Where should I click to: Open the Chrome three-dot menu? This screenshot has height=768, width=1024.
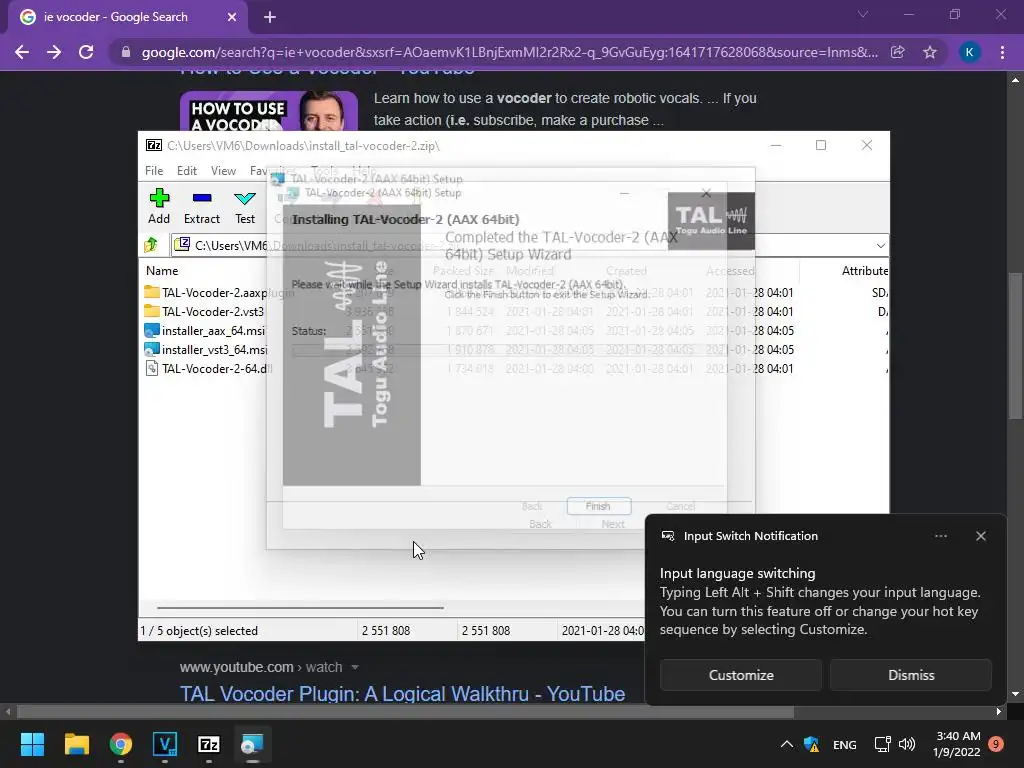[1002, 52]
